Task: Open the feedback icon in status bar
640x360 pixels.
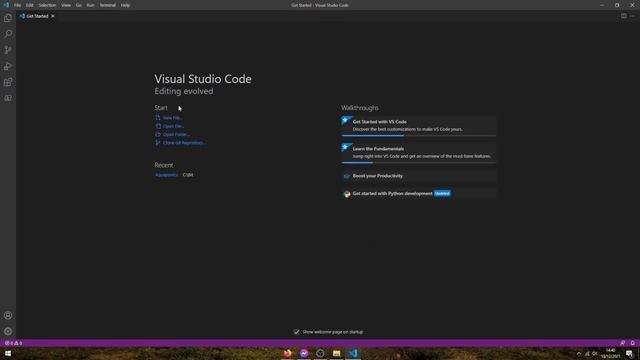Action: [x=622, y=343]
